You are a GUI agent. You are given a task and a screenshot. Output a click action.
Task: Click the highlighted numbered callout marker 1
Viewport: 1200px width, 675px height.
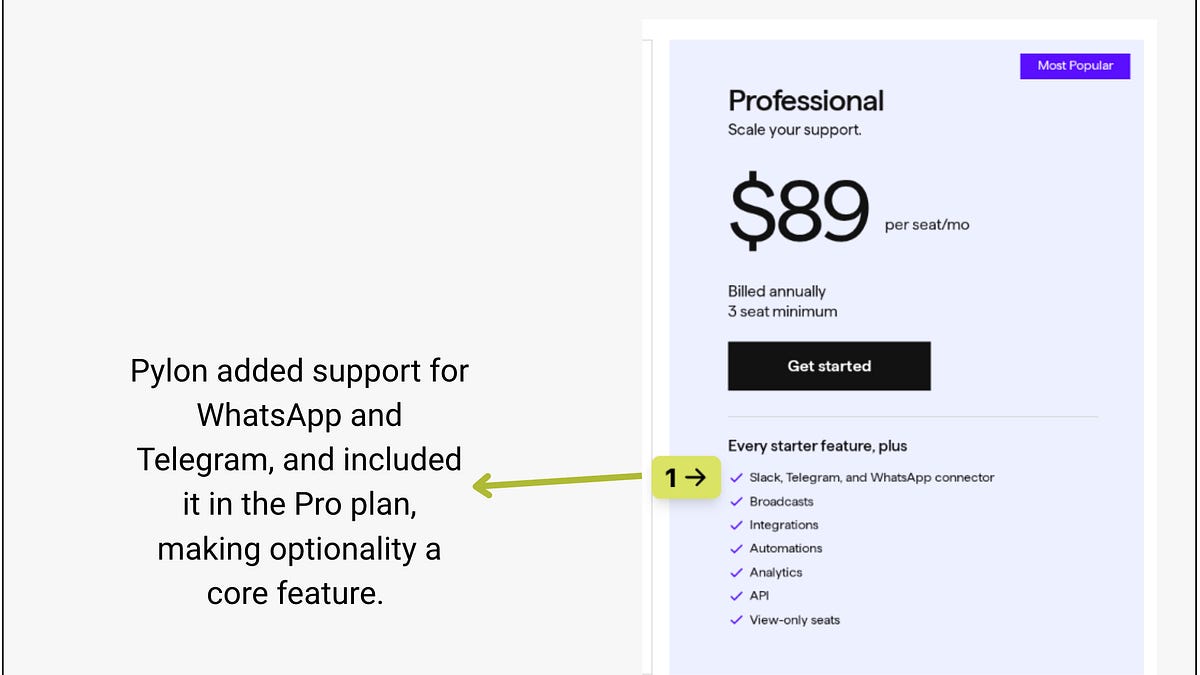coord(688,477)
